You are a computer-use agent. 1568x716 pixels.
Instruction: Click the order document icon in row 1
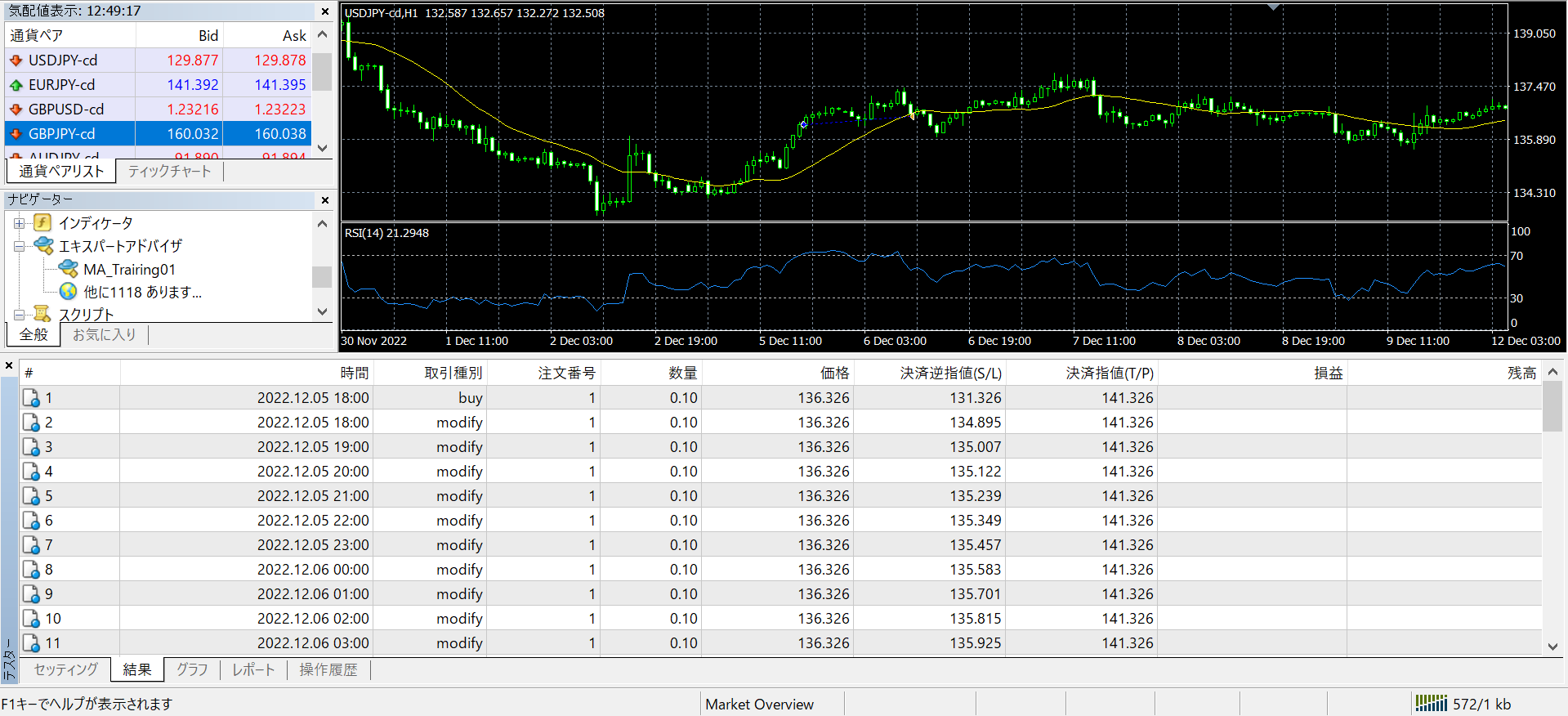[x=31, y=398]
